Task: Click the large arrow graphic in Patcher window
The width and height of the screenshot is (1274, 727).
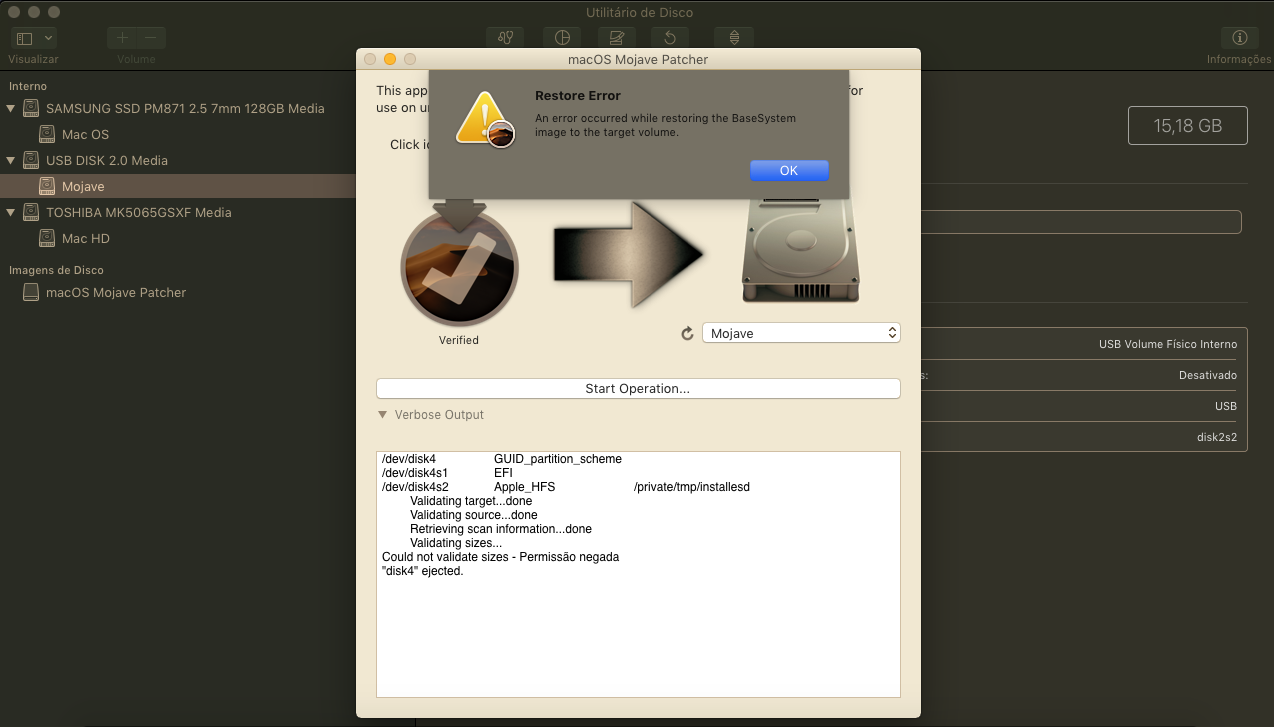Action: pos(629,254)
